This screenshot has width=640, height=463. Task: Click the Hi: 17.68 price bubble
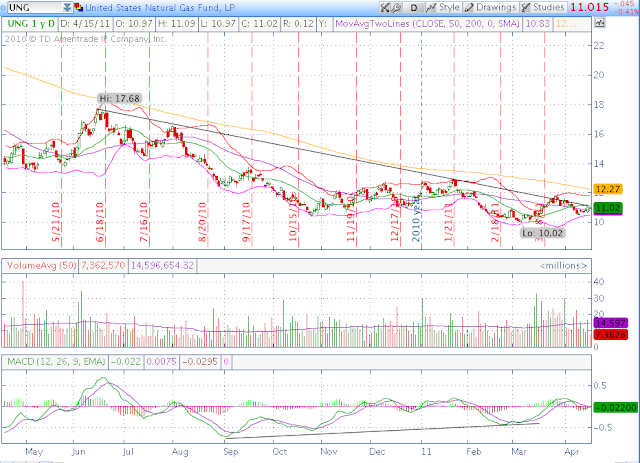pyautogui.click(x=120, y=98)
